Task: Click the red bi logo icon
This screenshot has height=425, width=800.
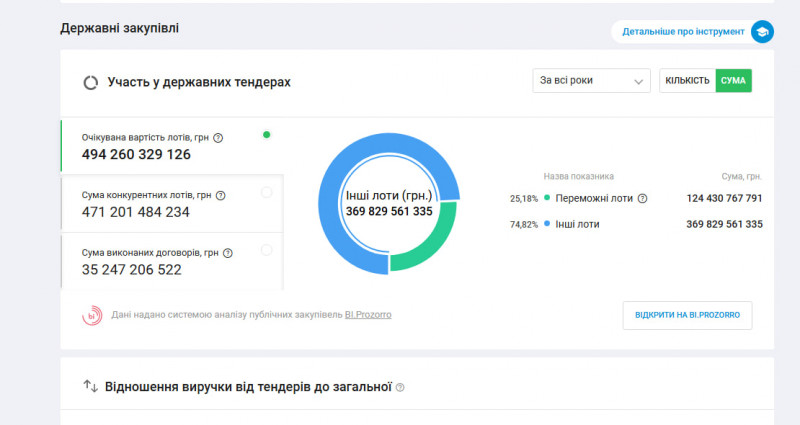Action: coord(92,315)
